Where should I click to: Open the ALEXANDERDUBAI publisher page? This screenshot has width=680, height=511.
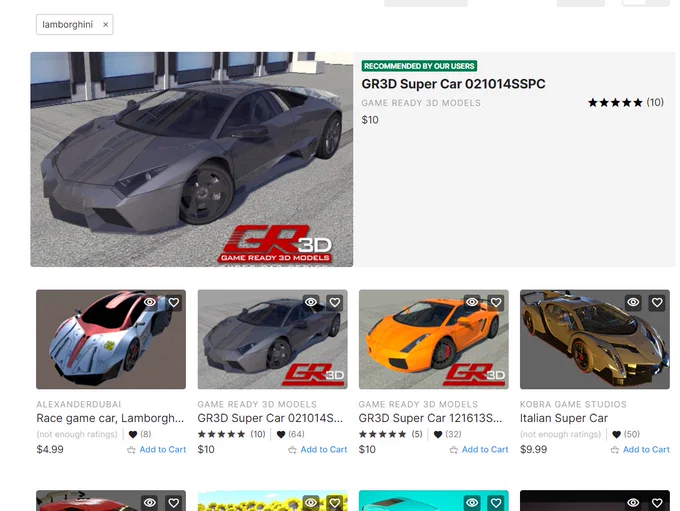point(78,404)
